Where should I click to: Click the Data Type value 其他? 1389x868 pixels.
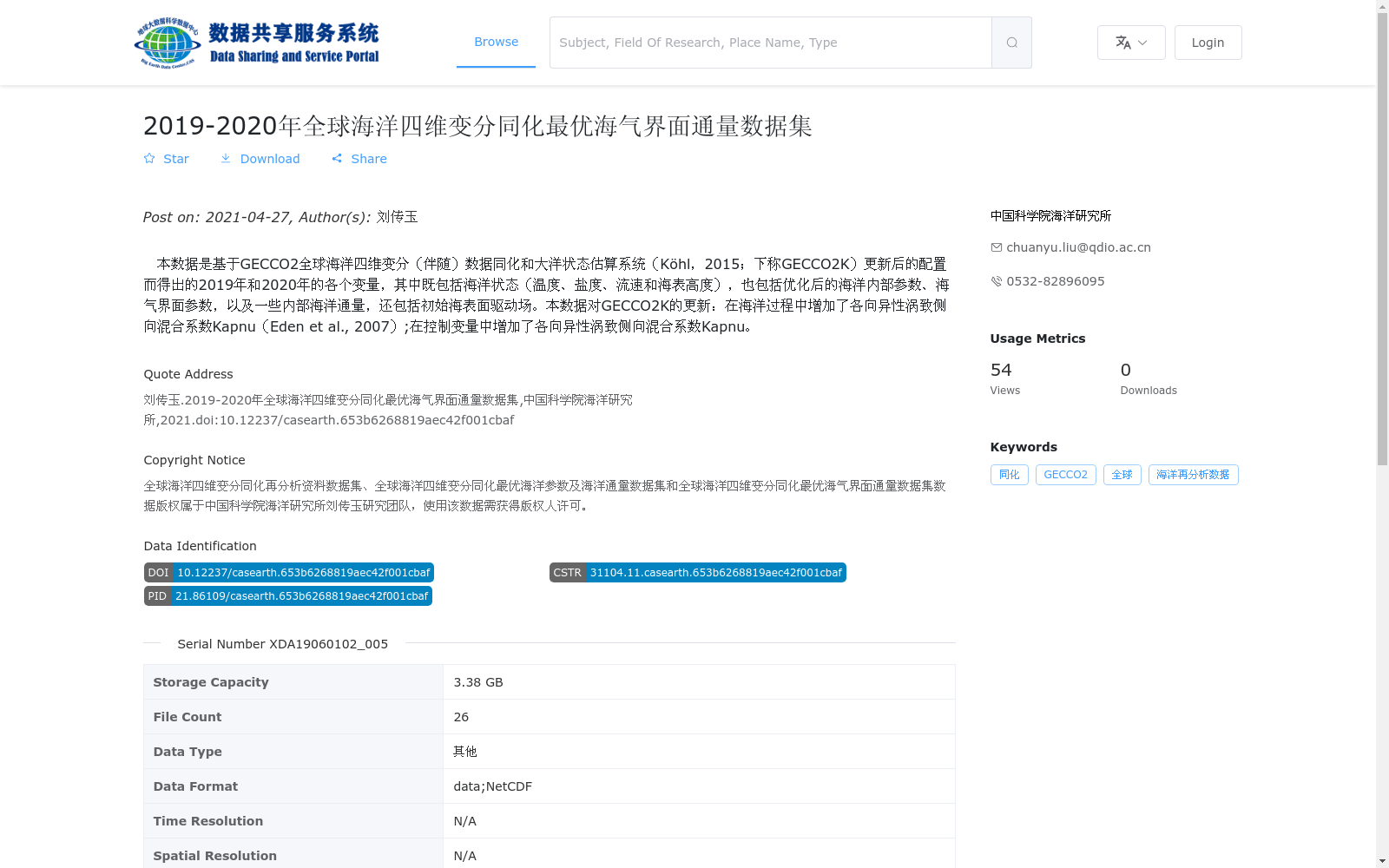click(x=465, y=752)
